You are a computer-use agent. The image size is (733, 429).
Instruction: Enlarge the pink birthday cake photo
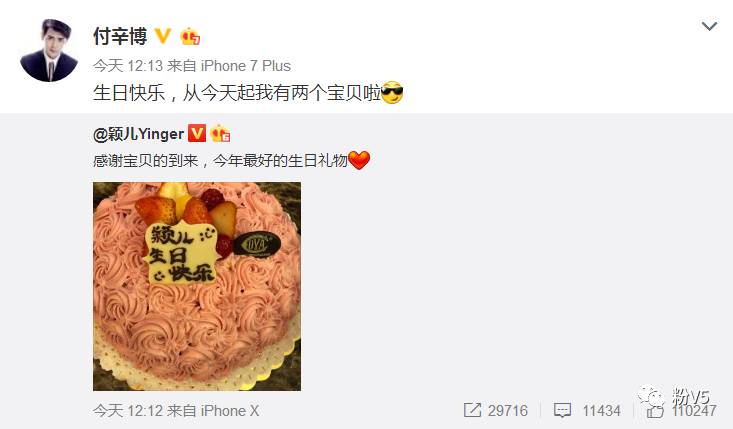pyautogui.click(x=197, y=286)
